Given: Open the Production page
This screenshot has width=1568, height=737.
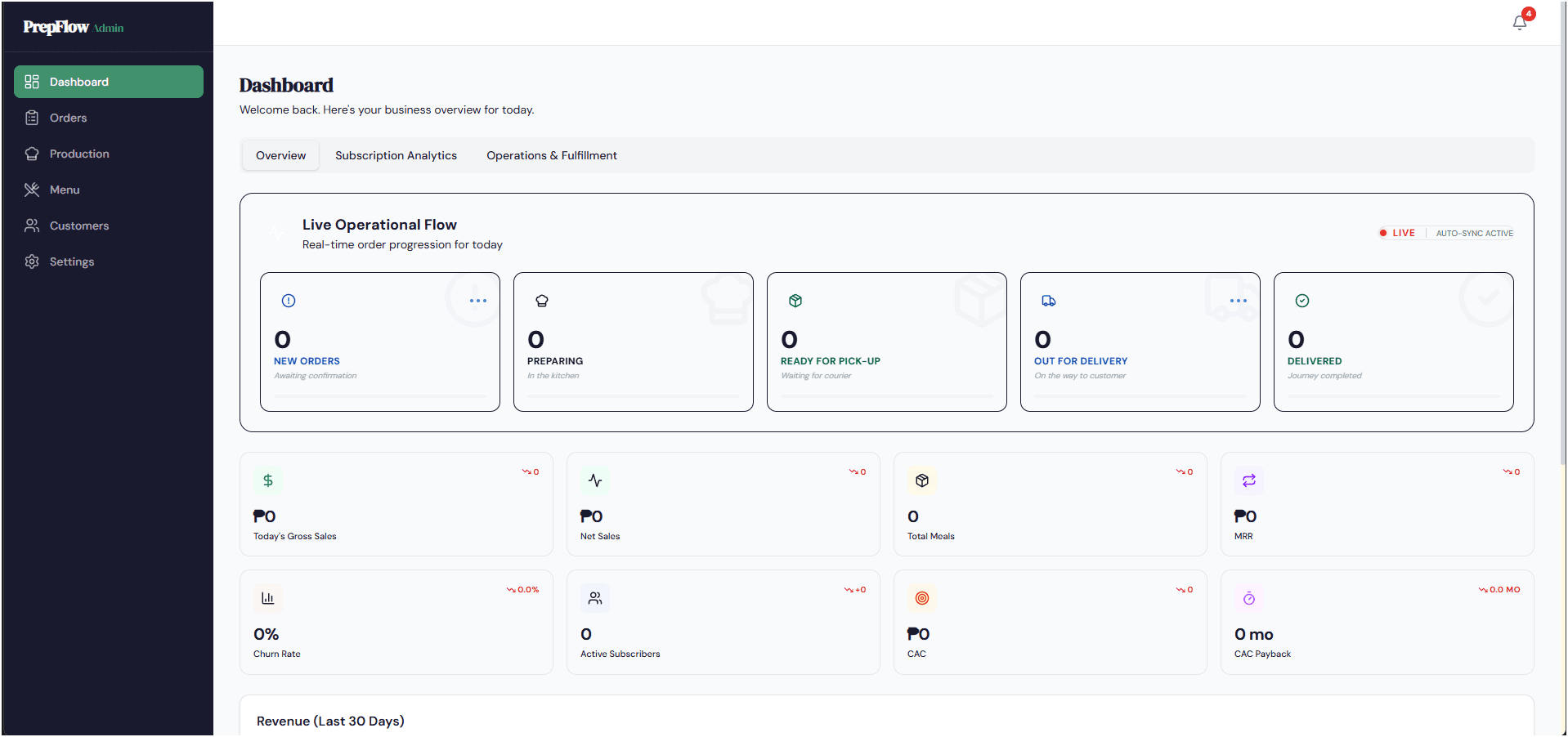Looking at the screenshot, I should tap(78, 154).
